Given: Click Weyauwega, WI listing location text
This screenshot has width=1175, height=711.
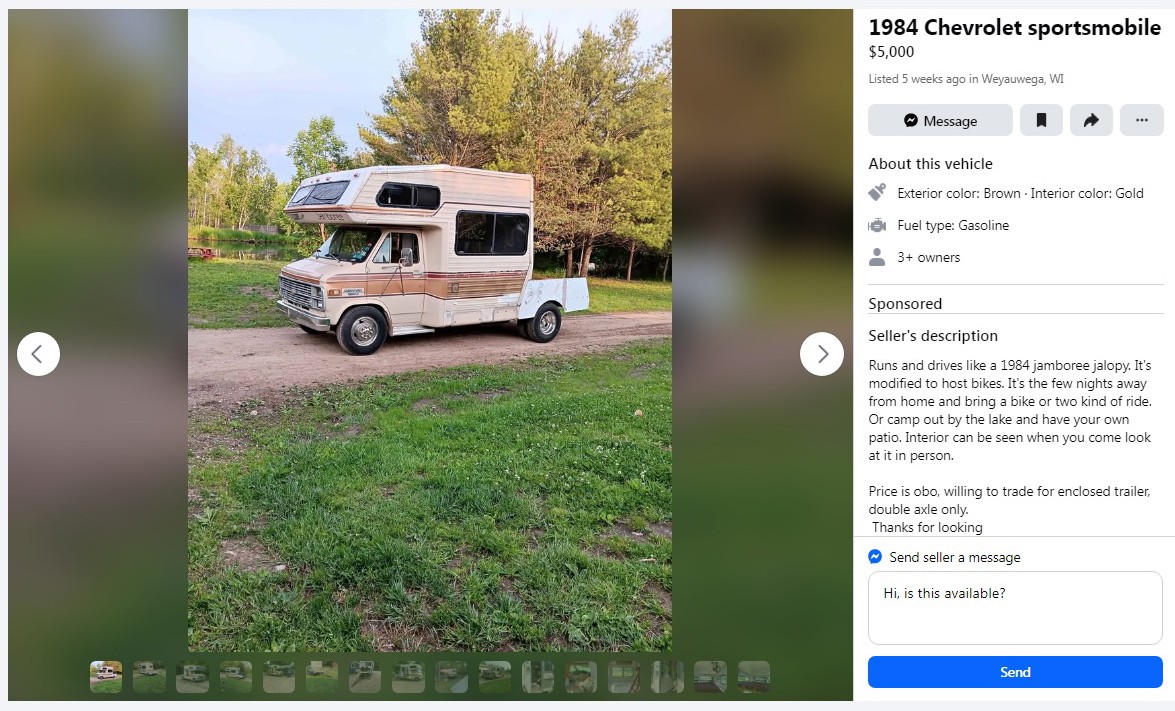Looking at the screenshot, I should pos(1022,79).
